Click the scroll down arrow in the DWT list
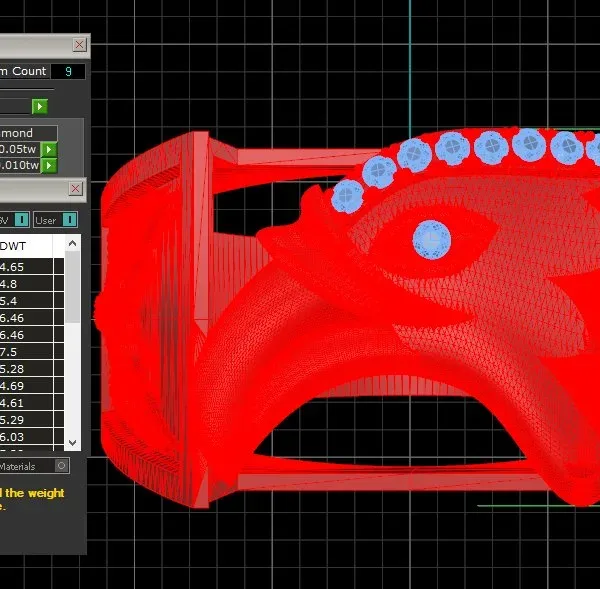The image size is (600, 589). pyautogui.click(x=72, y=442)
